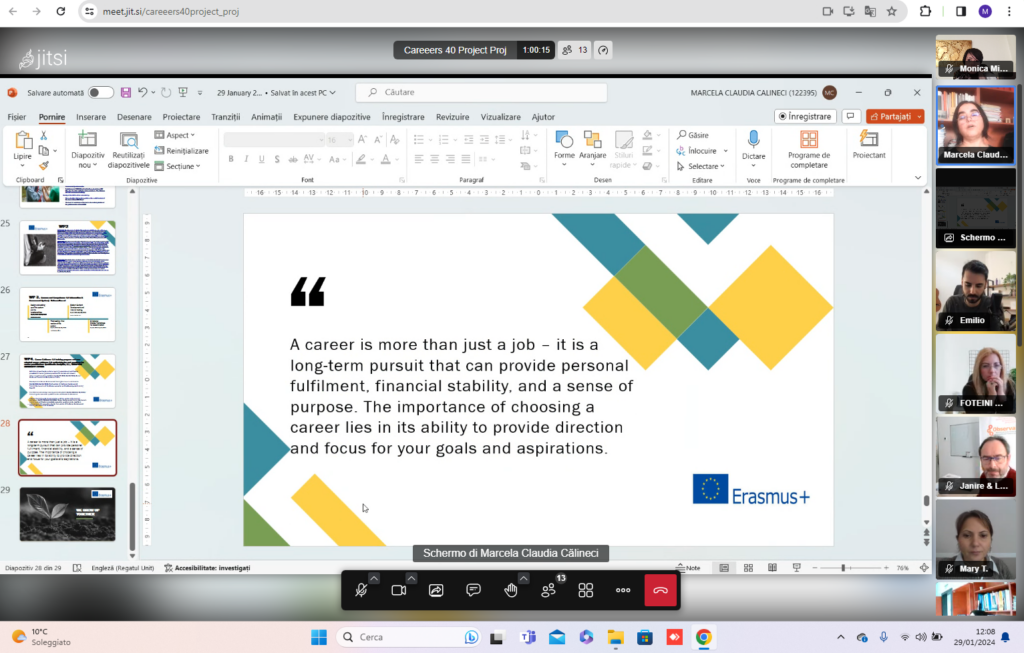Image resolution: width=1024 pixels, height=653 pixels.
Task: Open the Secțiune dropdown
Action: 178,167
